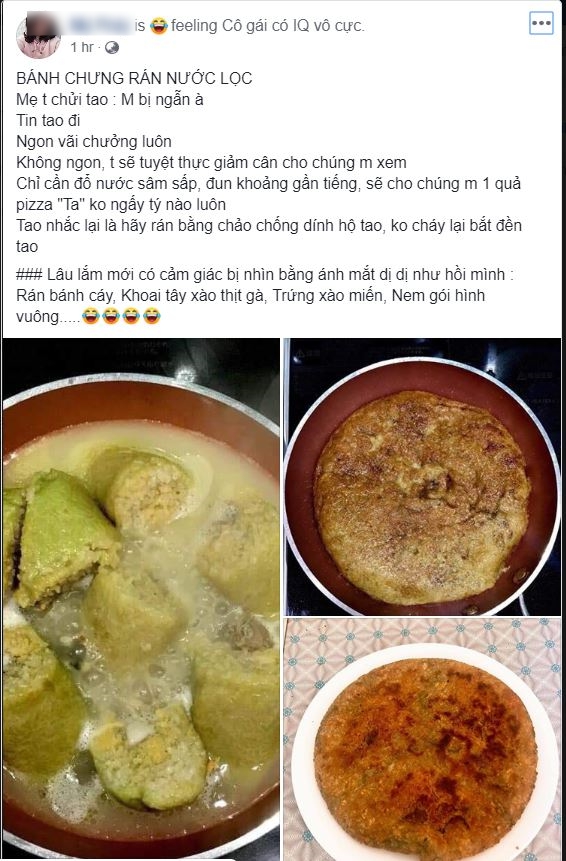The width and height of the screenshot is (566, 861).
Task: Click the globe public privacy icon
Action: [x=111, y=48]
